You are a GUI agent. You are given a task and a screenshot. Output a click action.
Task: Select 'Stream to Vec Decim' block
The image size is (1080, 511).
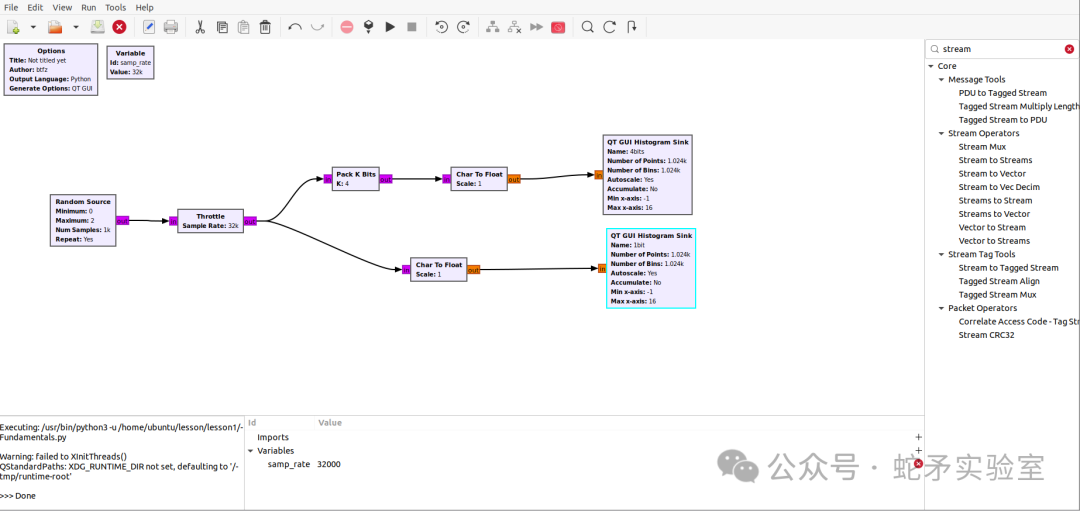(x=999, y=187)
